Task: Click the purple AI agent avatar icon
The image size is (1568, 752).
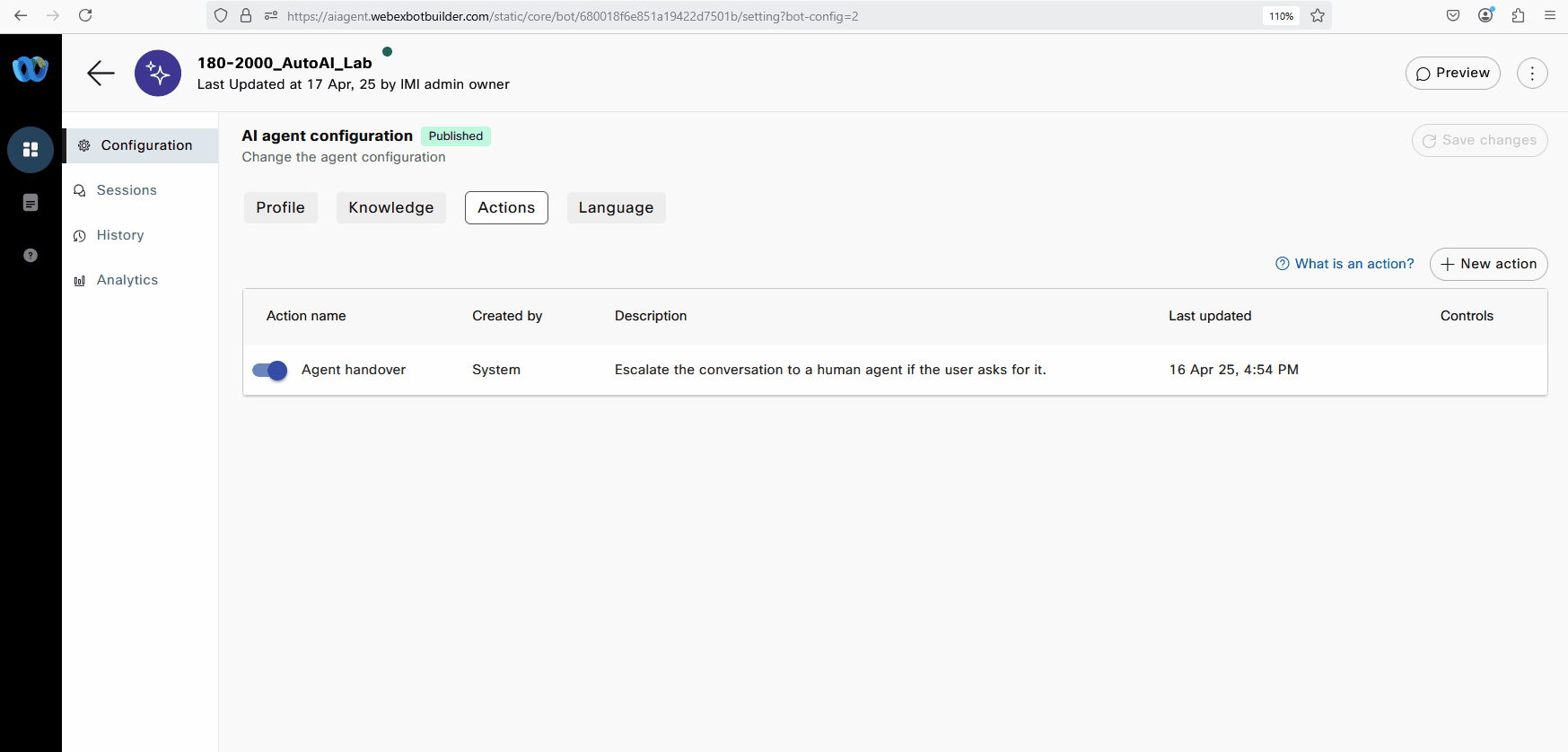Action: click(158, 74)
